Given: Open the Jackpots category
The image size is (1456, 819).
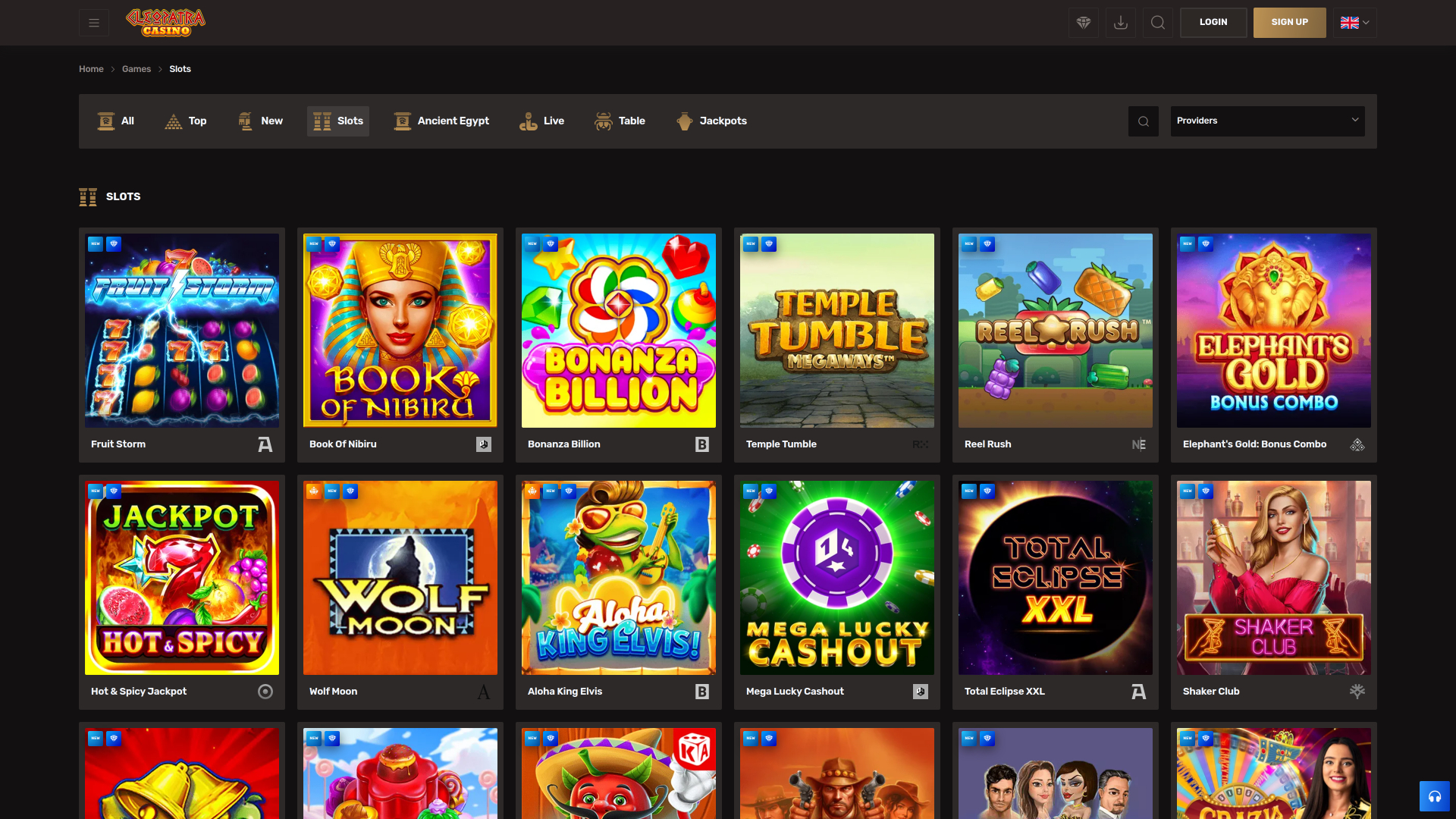Looking at the screenshot, I should 711,121.
